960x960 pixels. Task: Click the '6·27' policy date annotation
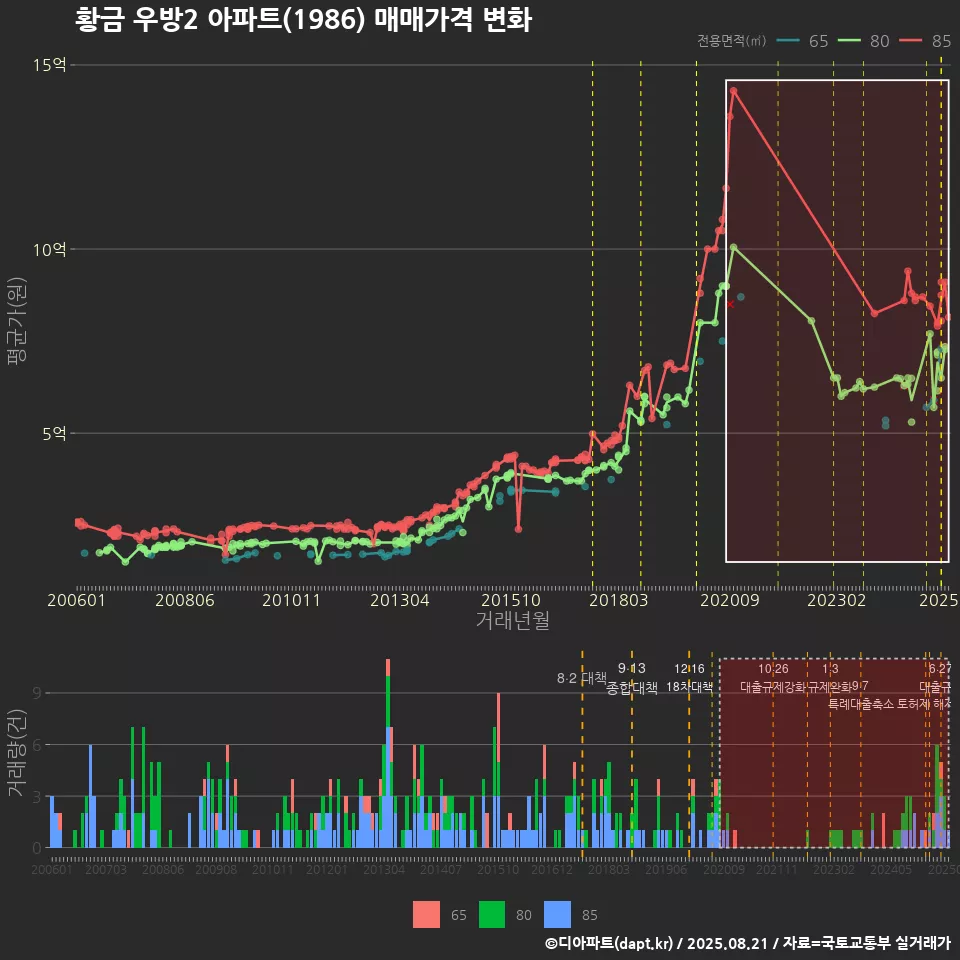coord(940,669)
